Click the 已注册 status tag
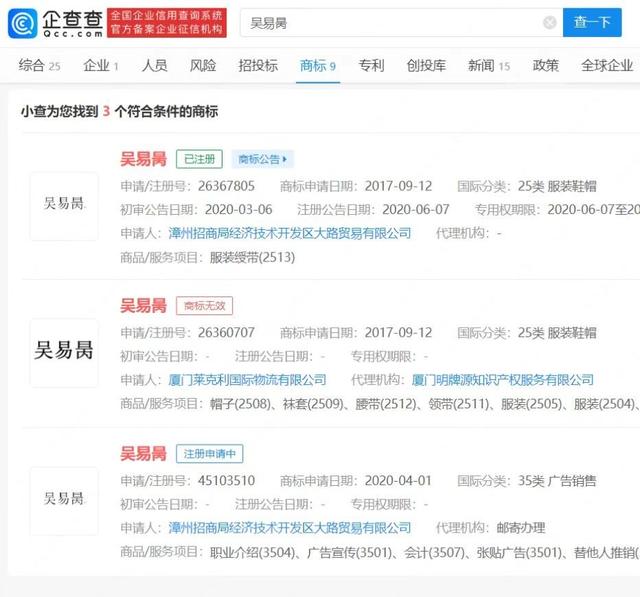 [x=199, y=159]
